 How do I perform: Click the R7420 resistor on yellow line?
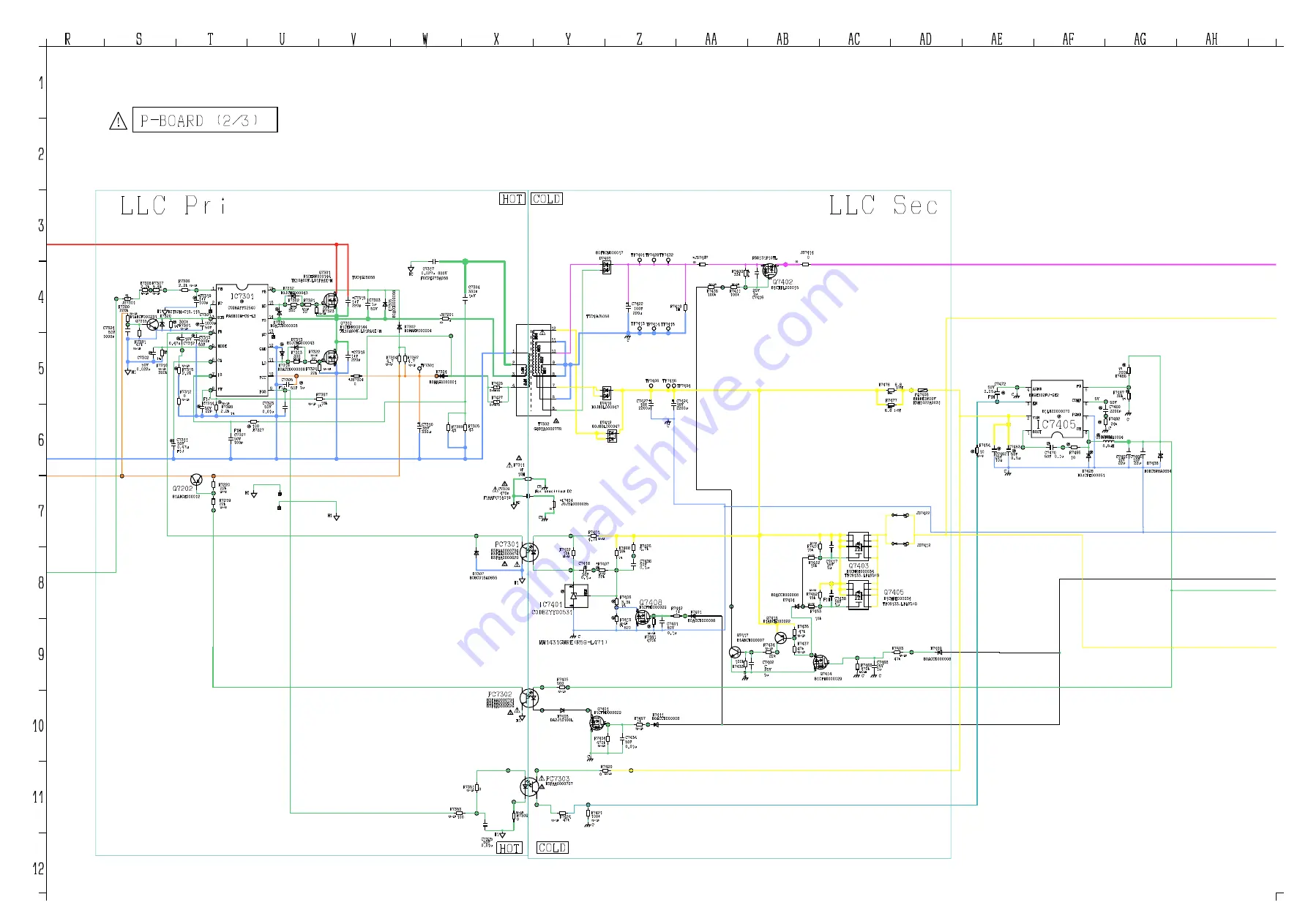(x=605, y=770)
